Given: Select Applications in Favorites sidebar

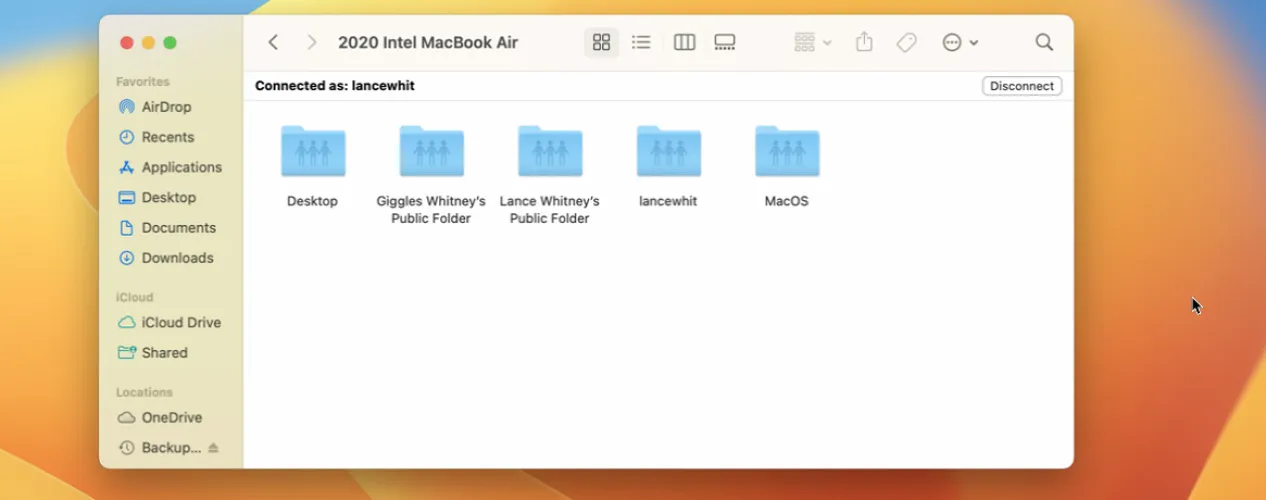Looking at the screenshot, I should point(181,167).
